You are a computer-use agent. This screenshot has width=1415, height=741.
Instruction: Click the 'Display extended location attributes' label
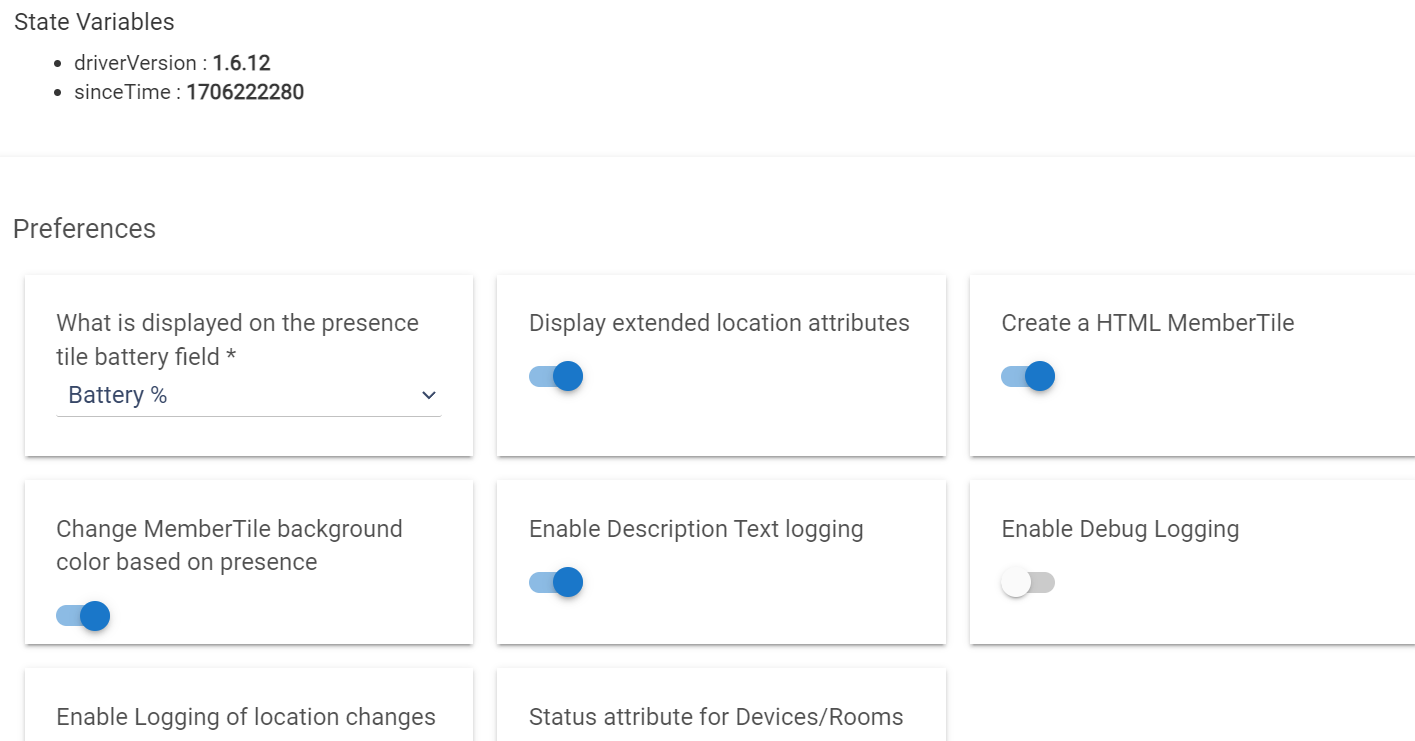719,323
